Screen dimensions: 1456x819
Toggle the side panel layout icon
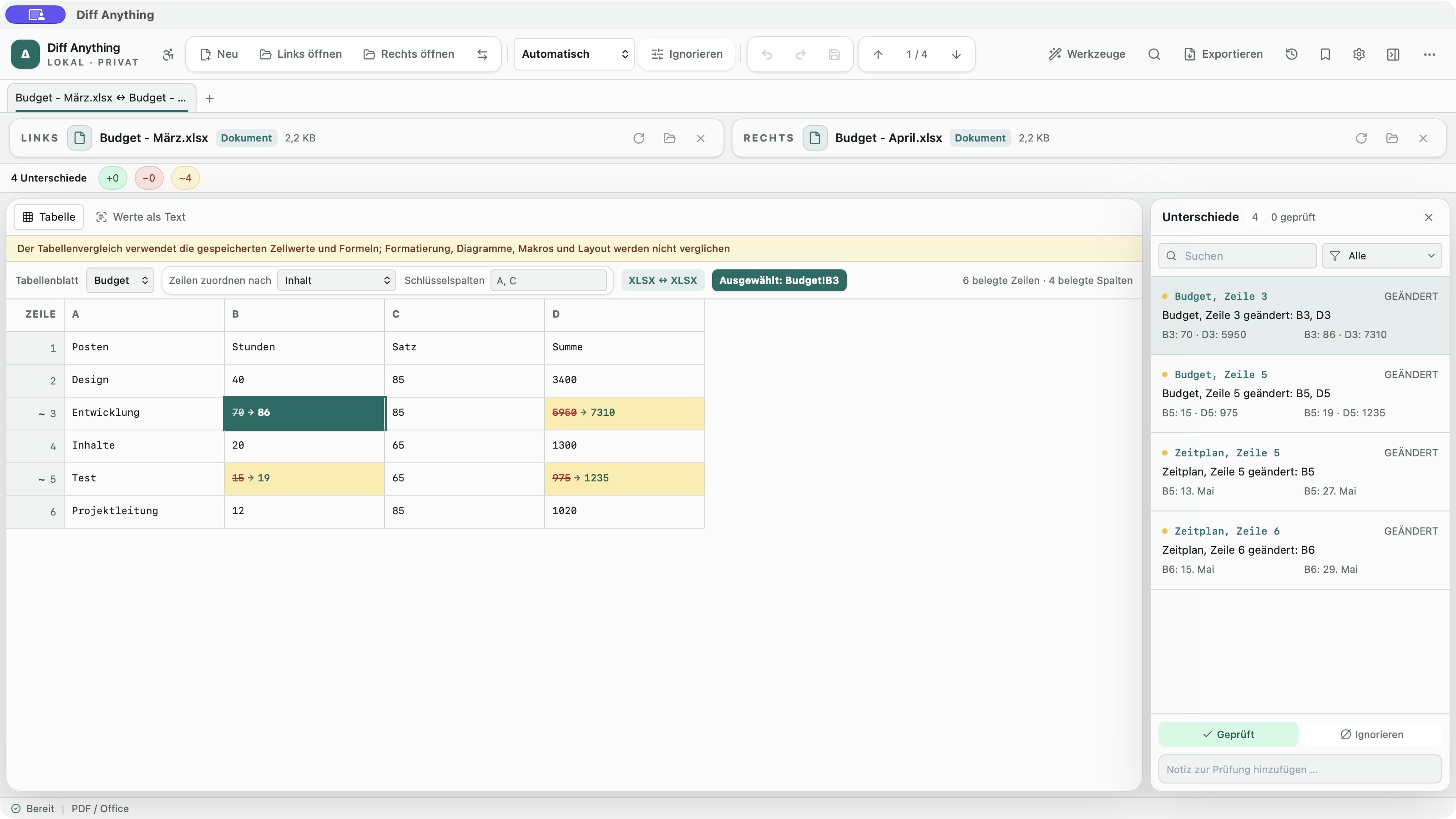1393,54
